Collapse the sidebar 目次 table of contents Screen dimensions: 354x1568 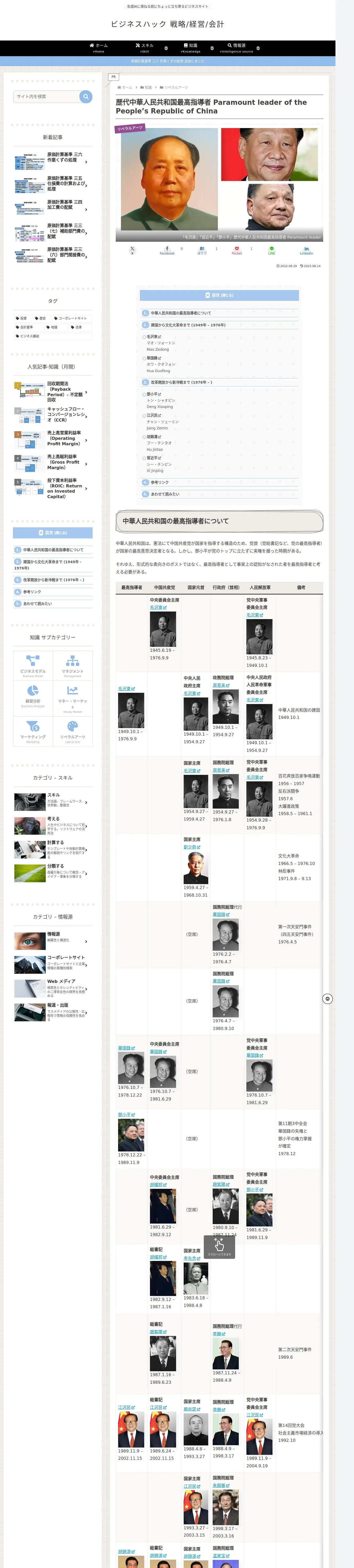[x=53, y=533]
